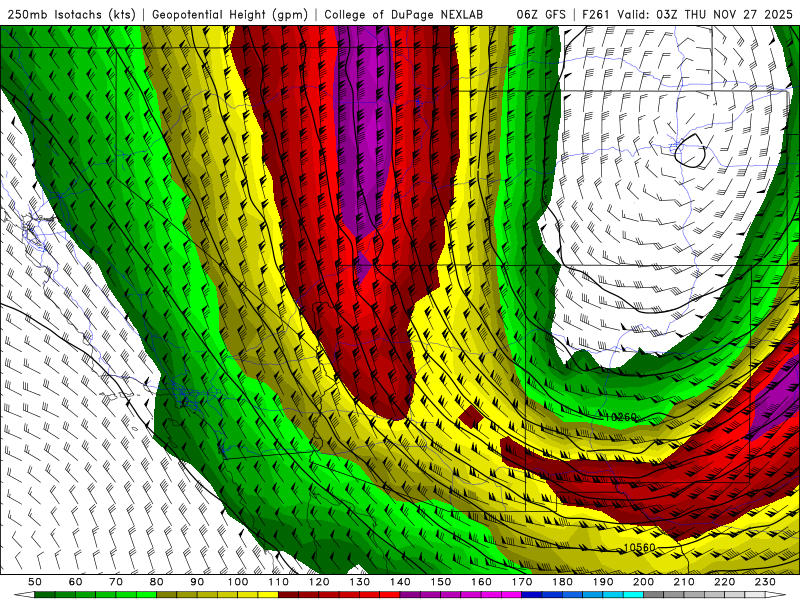
Task: Click the '100' colorbar scale label
Action: click(x=238, y=582)
